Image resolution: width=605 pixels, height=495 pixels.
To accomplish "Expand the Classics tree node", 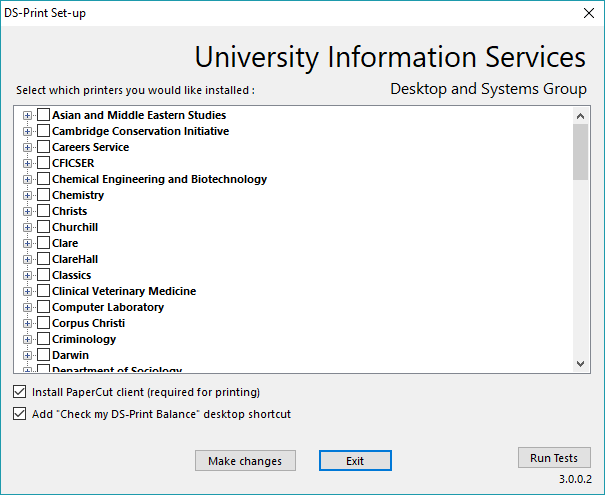I will coord(27,275).
